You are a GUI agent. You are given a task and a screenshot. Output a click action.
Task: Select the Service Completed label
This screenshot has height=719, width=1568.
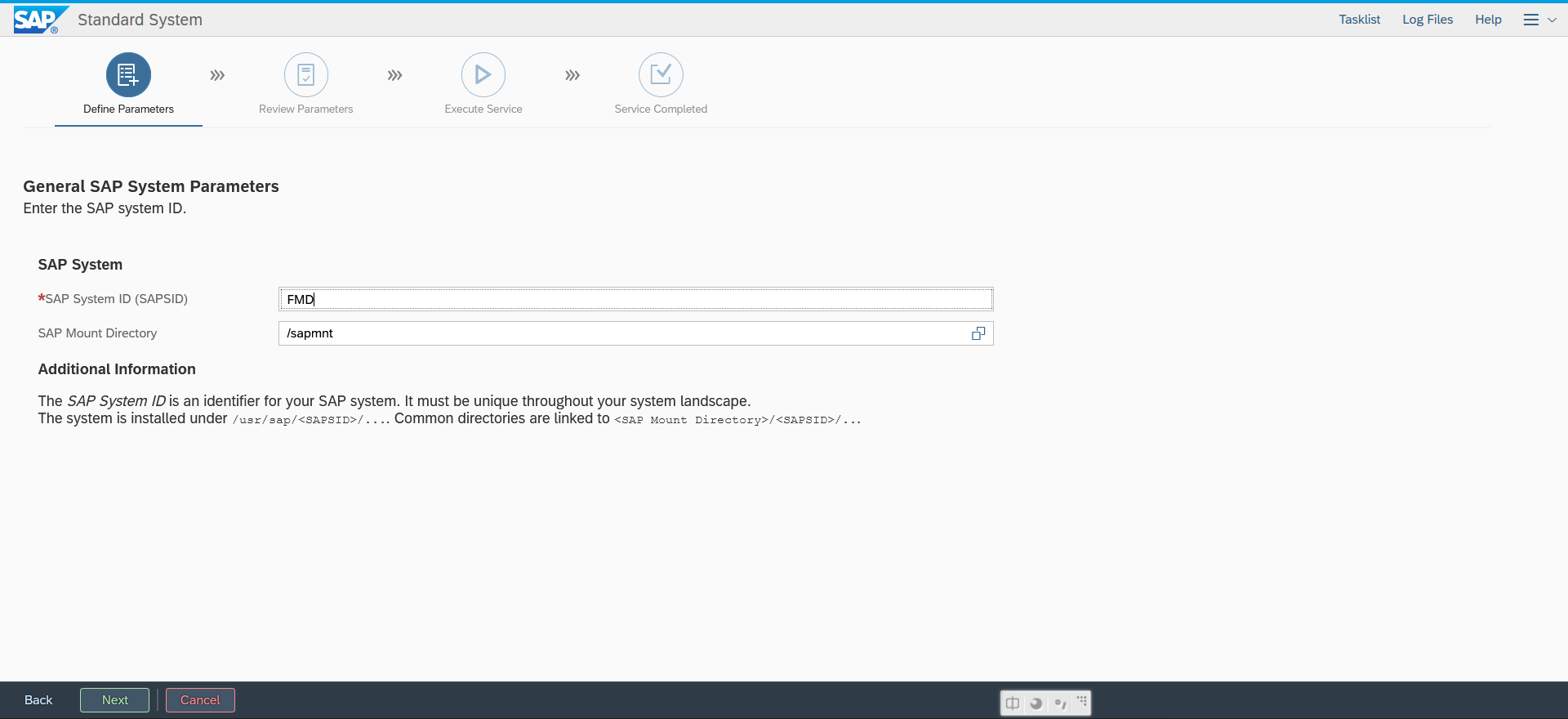point(661,109)
